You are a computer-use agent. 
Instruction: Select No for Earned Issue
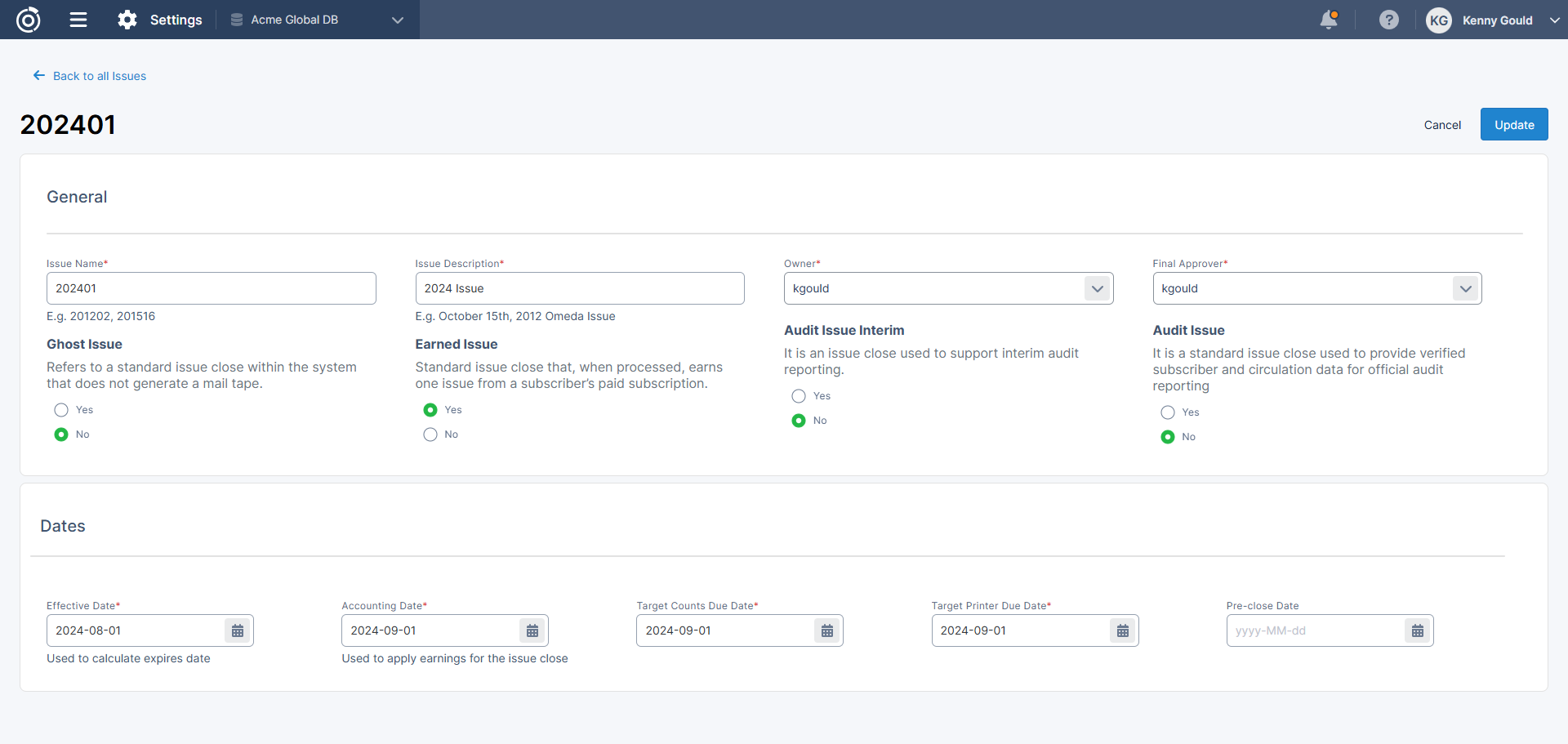[430, 434]
